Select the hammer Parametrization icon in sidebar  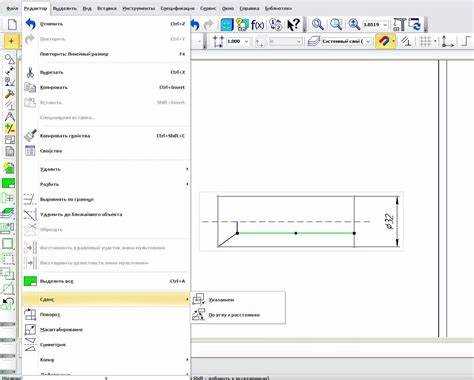pyautogui.click(x=9, y=94)
